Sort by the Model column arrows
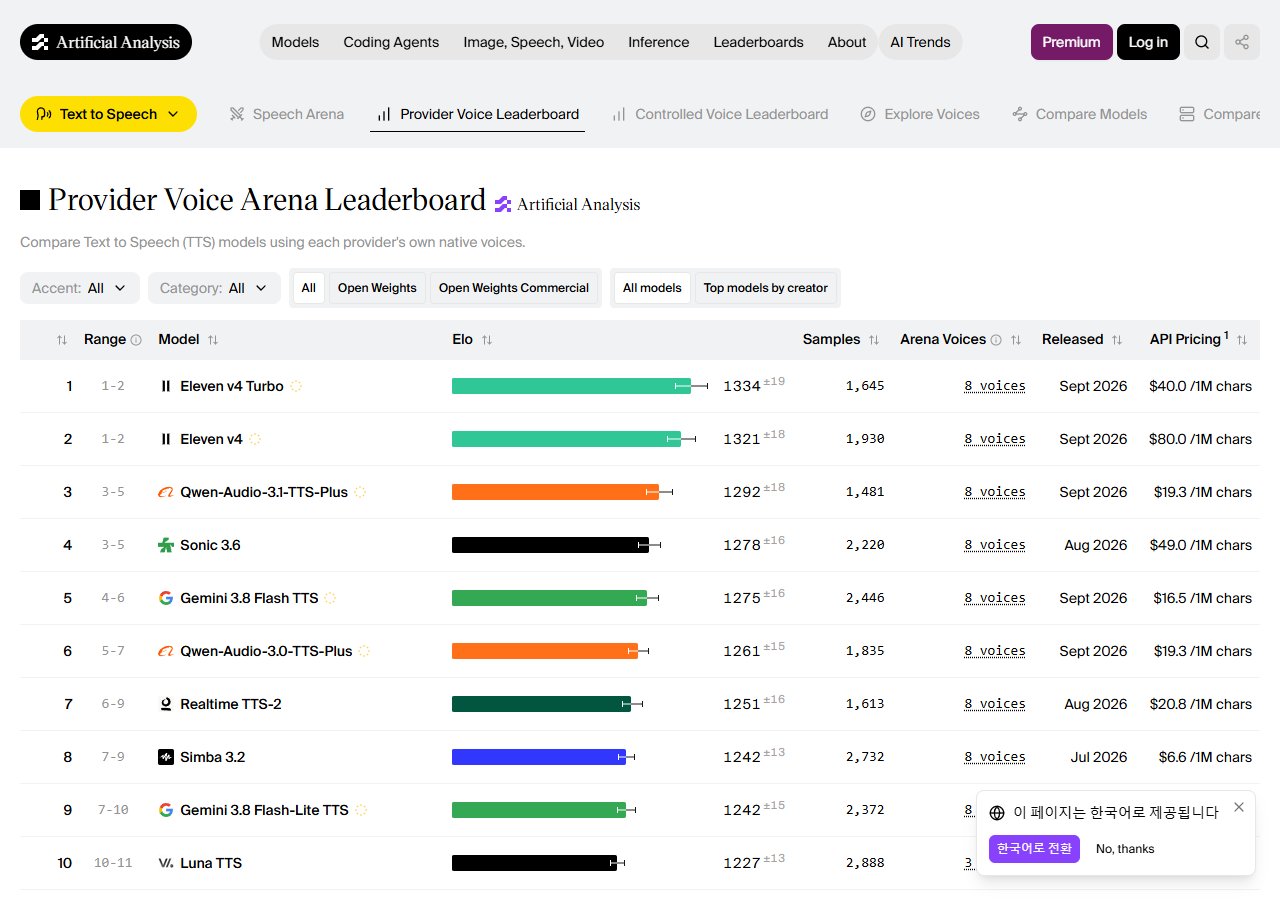This screenshot has height=900, width=1280. tap(213, 340)
